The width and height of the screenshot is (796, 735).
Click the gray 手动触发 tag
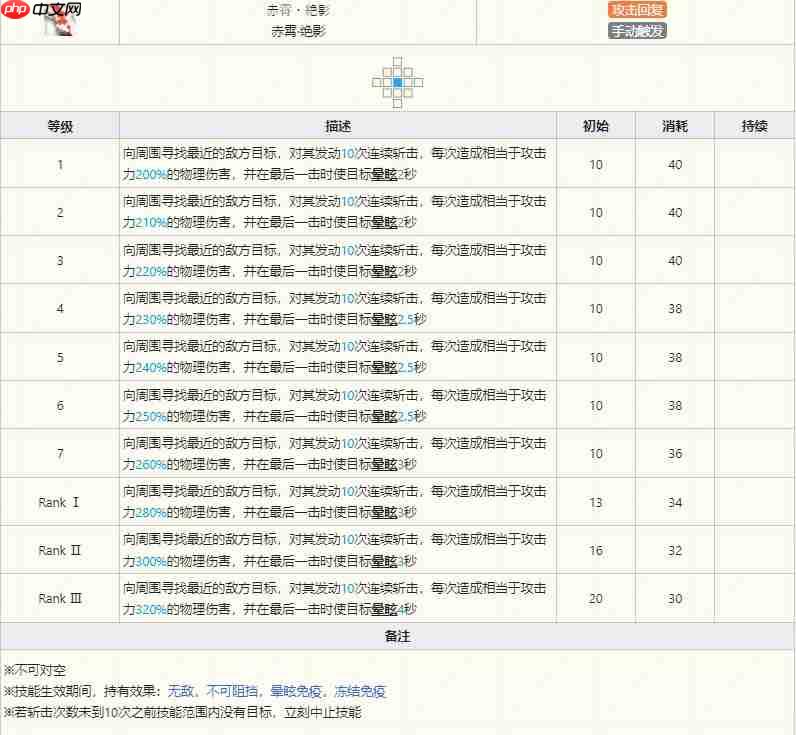[637, 31]
